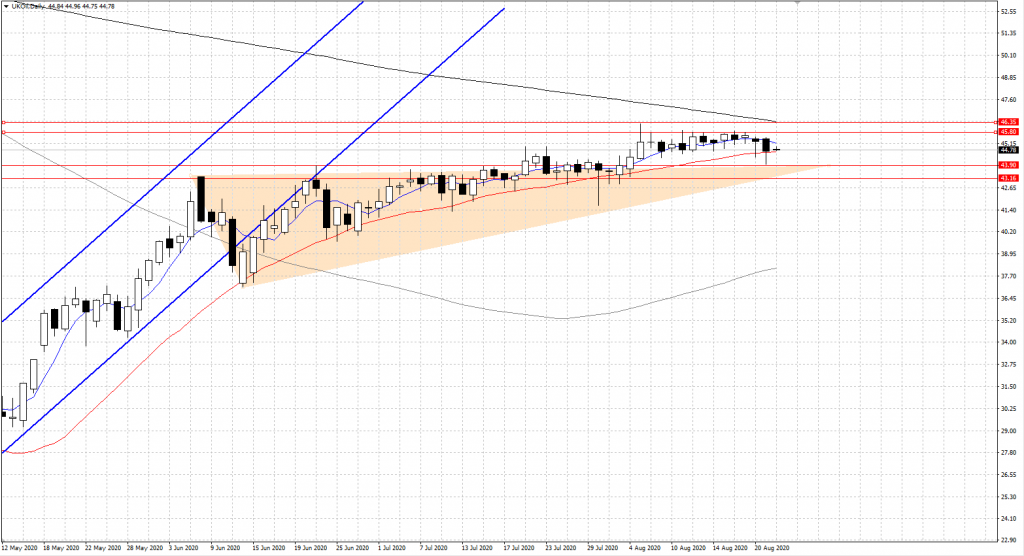Viewport: 1024px width, 556px height.
Task: Click the 43.90 red price label
Action: [x=1007, y=165]
